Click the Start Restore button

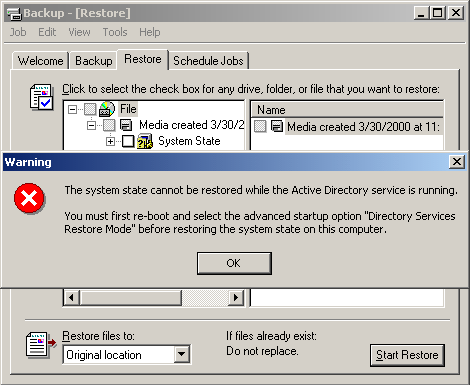tap(407, 355)
